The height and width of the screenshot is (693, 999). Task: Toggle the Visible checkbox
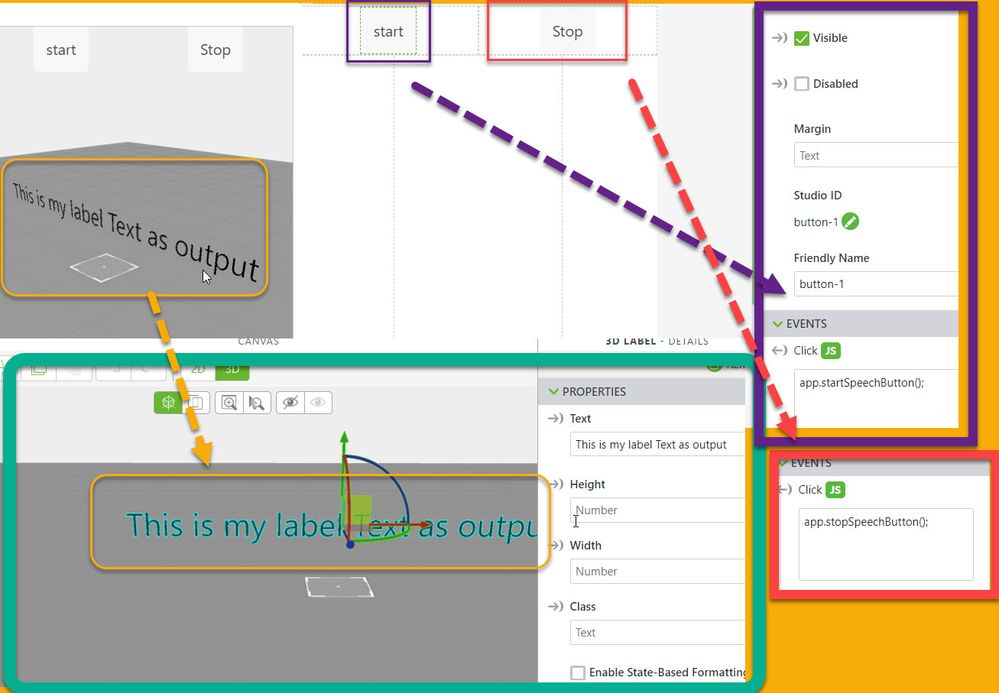coord(801,38)
